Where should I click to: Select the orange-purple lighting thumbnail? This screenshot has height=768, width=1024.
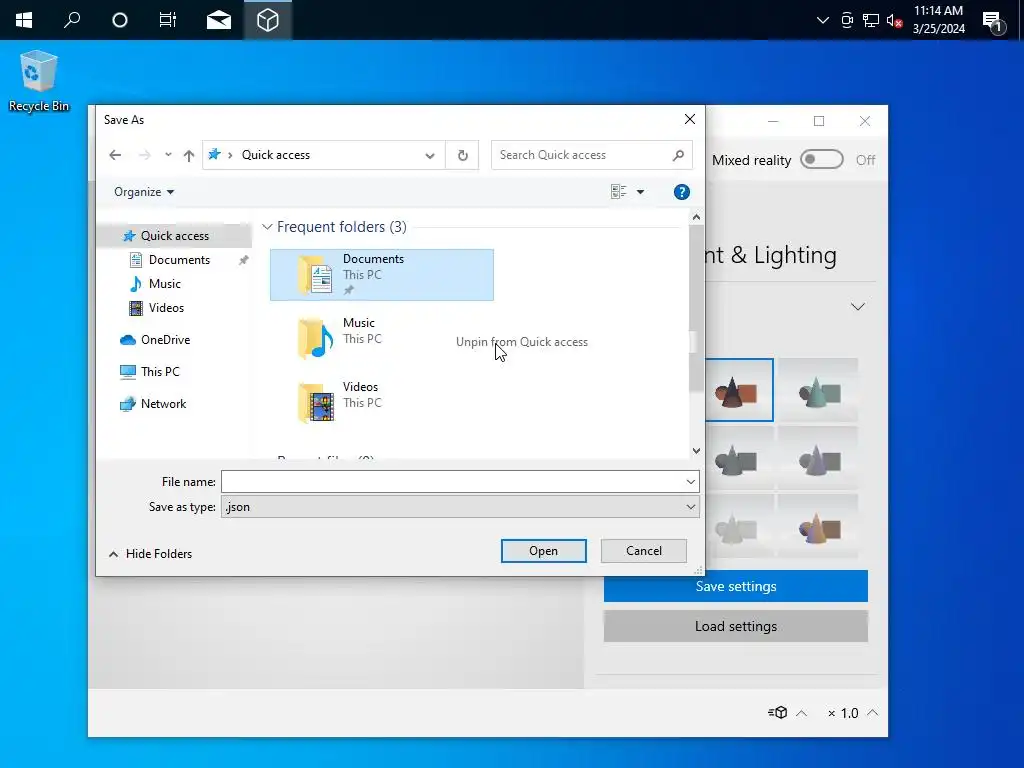818,526
